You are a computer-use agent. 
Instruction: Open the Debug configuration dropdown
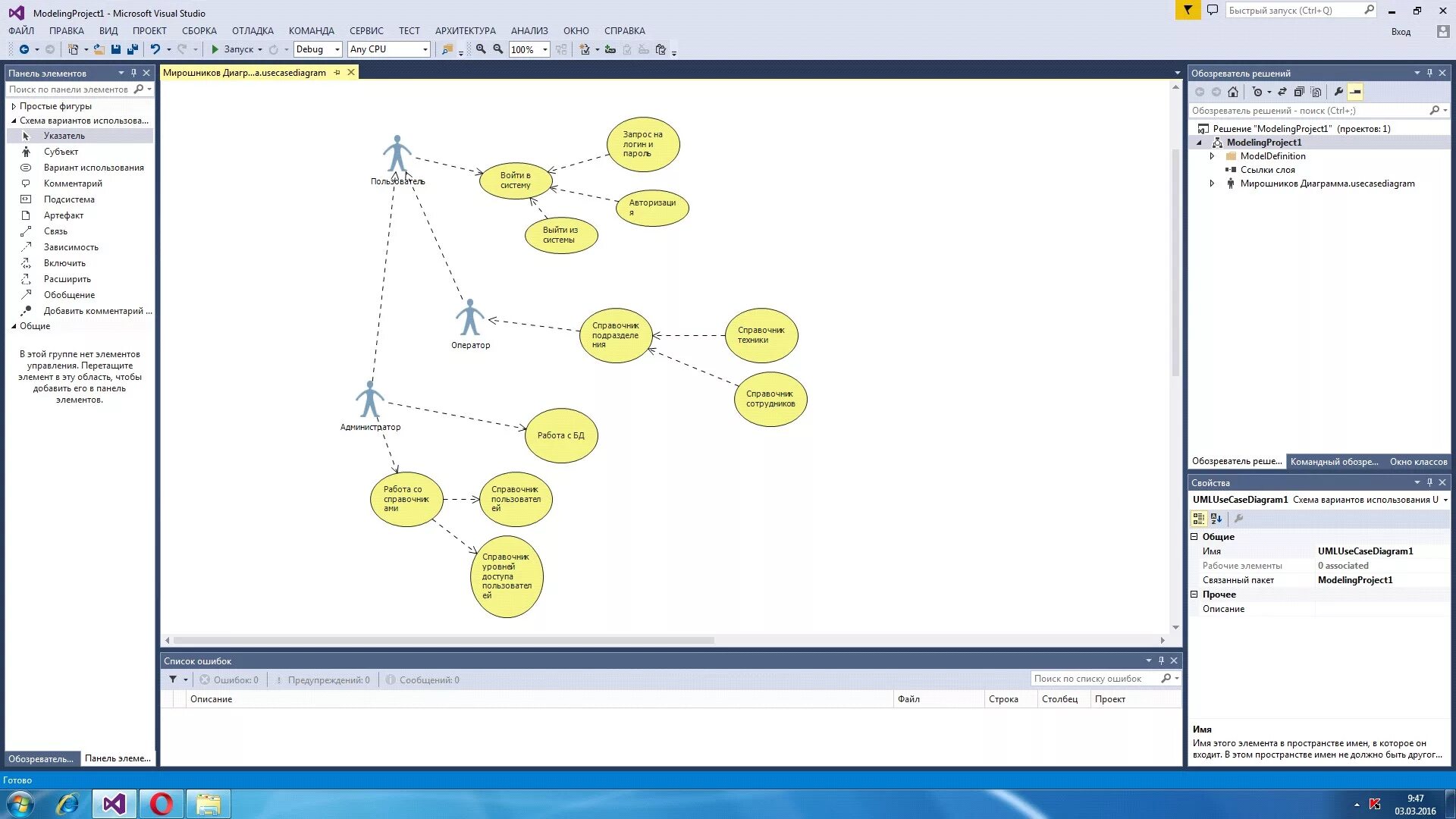tap(337, 49)
